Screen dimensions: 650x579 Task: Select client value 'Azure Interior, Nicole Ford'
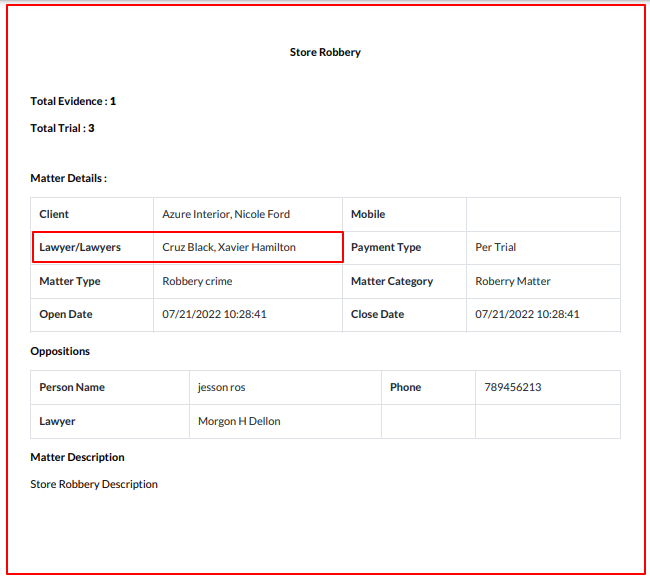pyautogui.click(x=226, y=214)
